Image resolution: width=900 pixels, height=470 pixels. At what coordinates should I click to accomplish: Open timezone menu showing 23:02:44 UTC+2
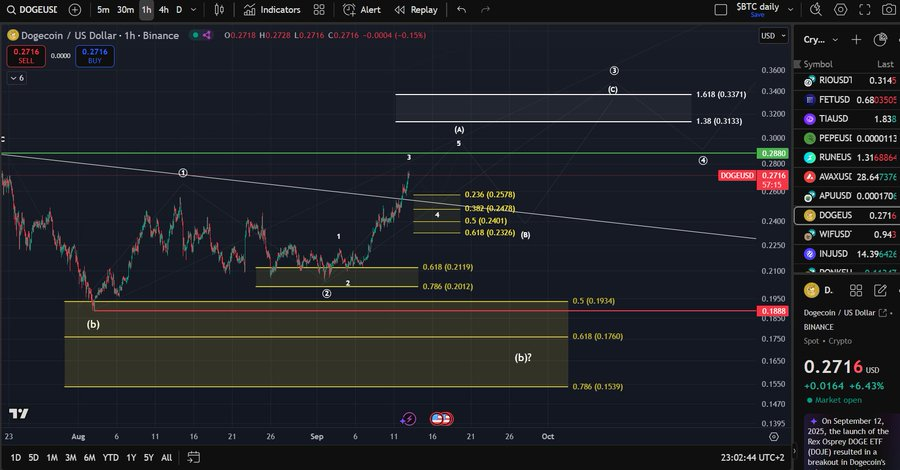tap(752, 457)
